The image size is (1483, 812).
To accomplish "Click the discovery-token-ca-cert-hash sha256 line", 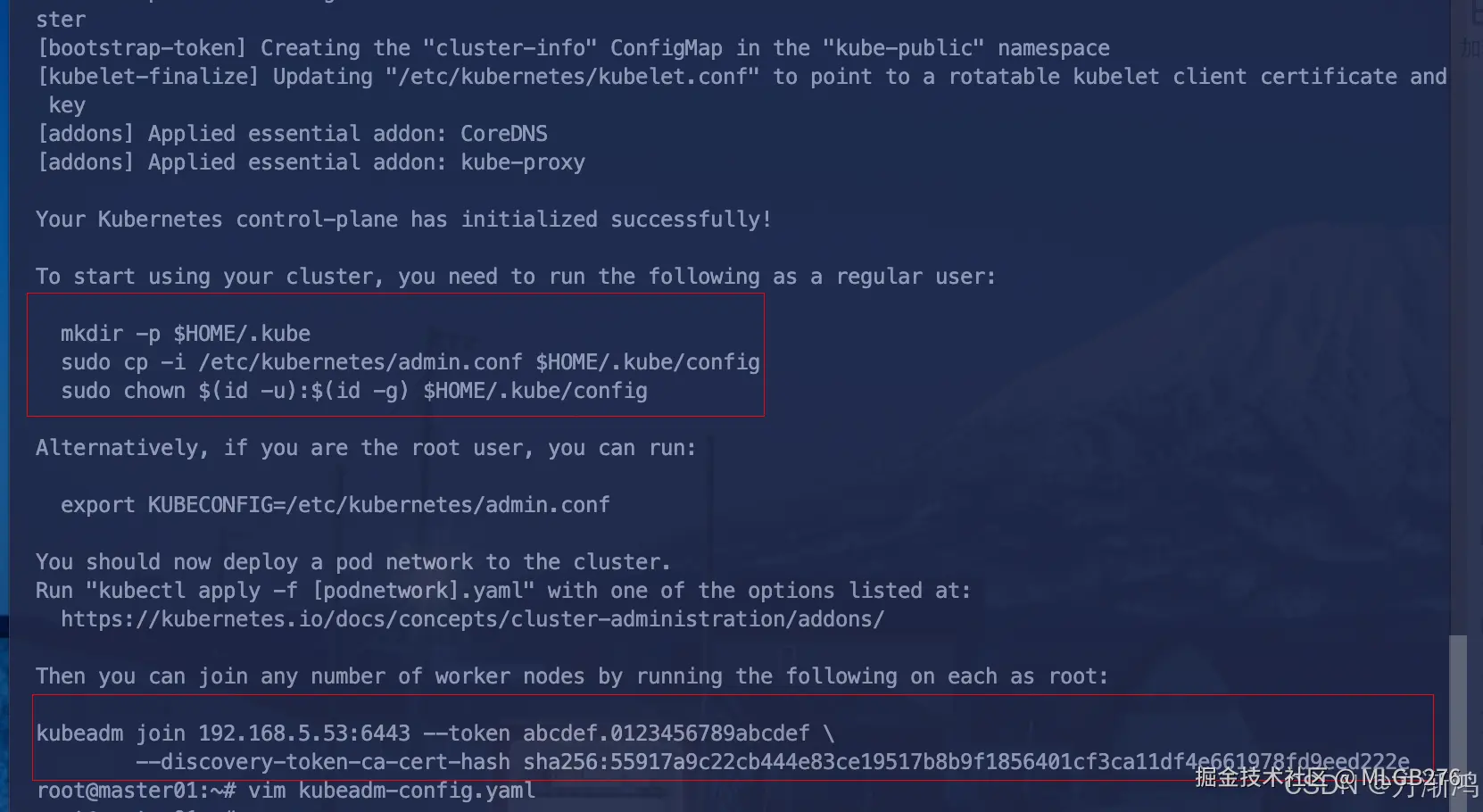I will (x=773, y=762).
